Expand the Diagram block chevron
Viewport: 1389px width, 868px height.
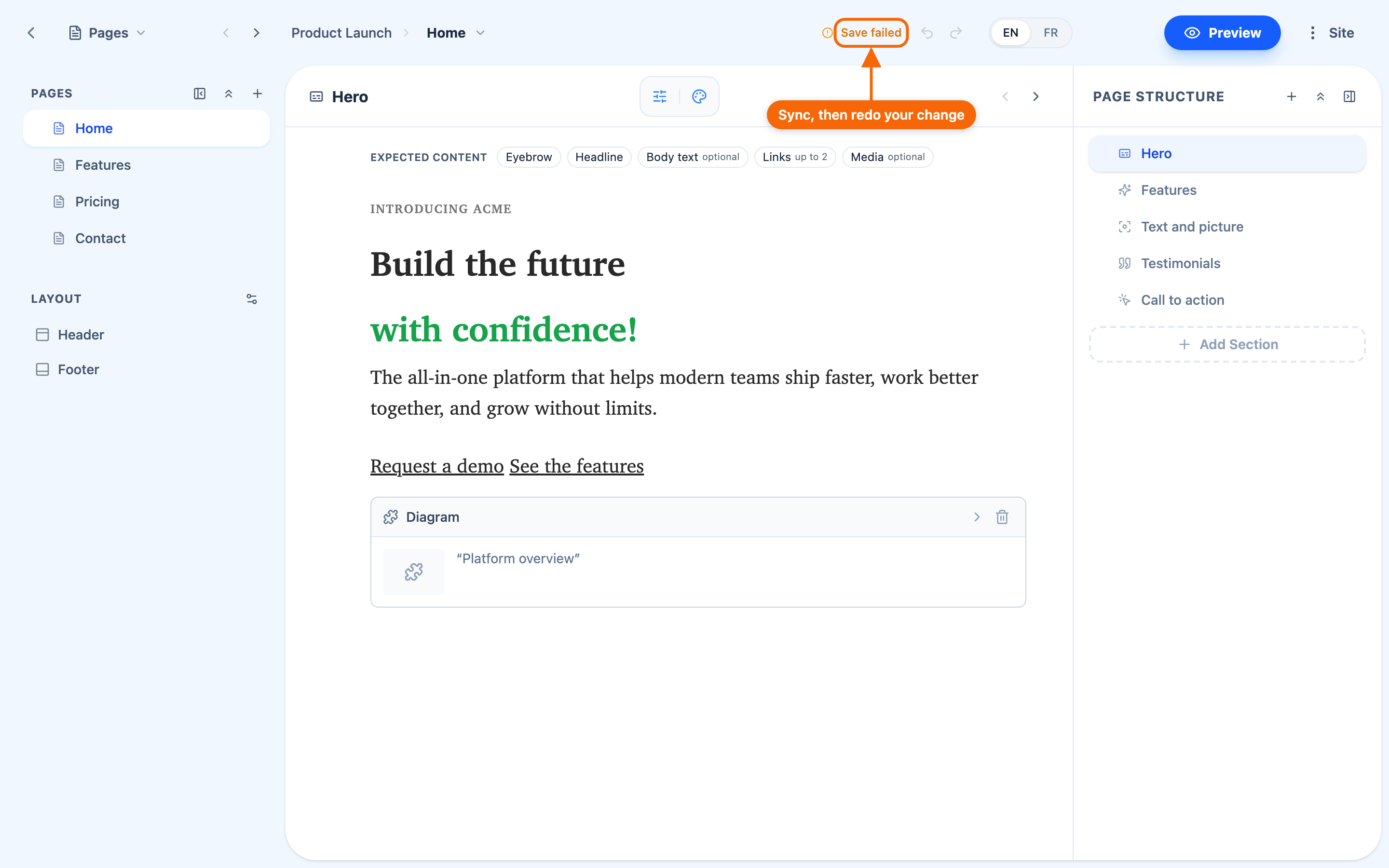click(x=977, y=517)
